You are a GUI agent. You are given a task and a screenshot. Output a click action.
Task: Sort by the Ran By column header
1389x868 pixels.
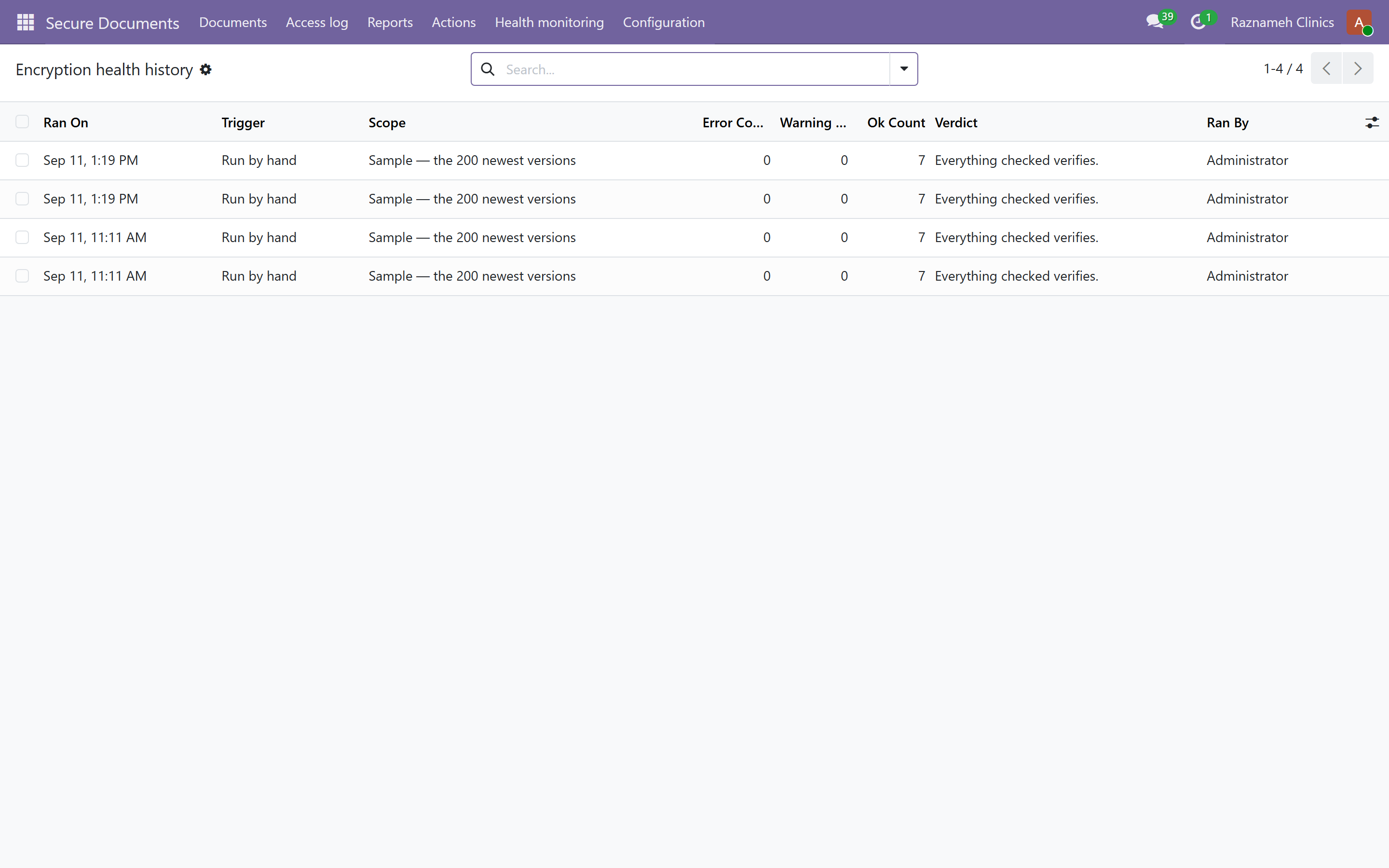tap(1227, 122)
